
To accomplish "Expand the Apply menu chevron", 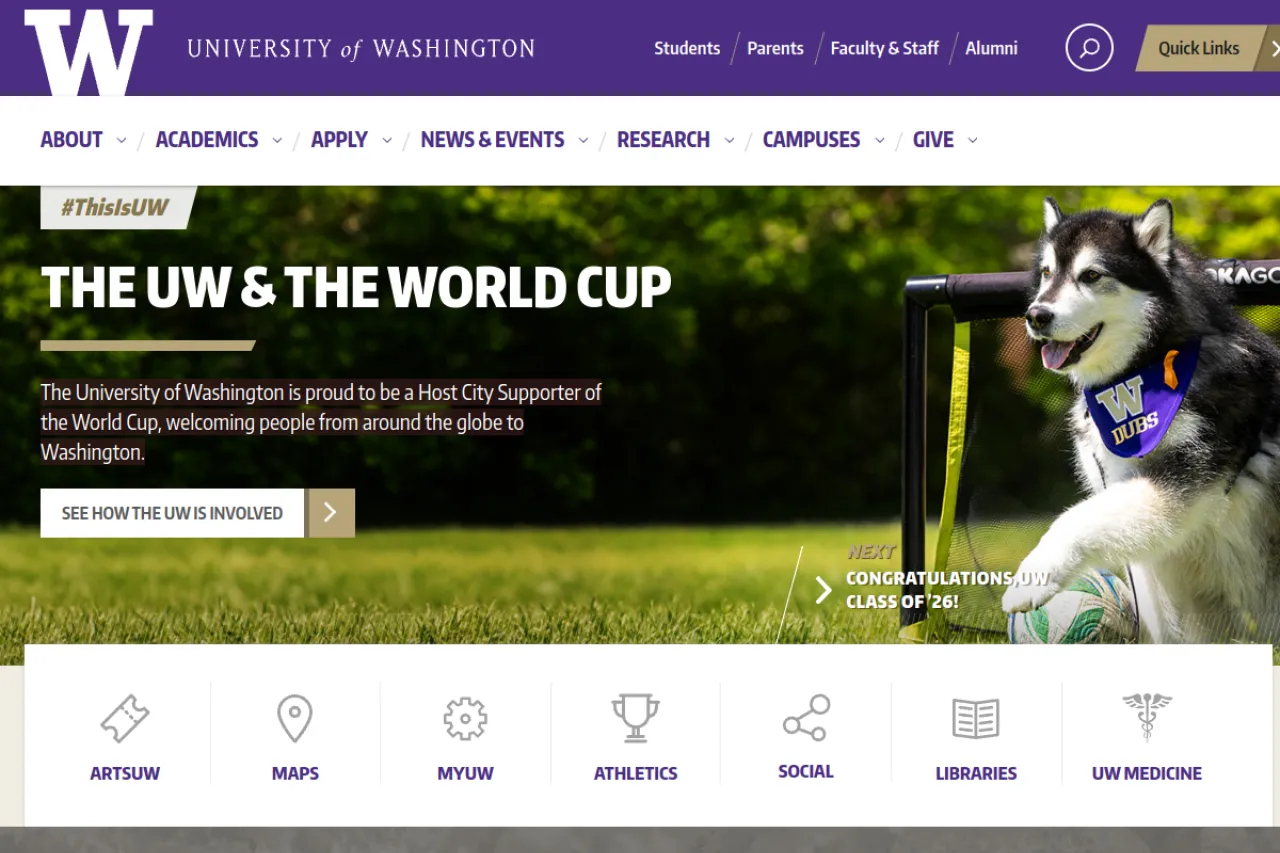I will coord(387,140).
